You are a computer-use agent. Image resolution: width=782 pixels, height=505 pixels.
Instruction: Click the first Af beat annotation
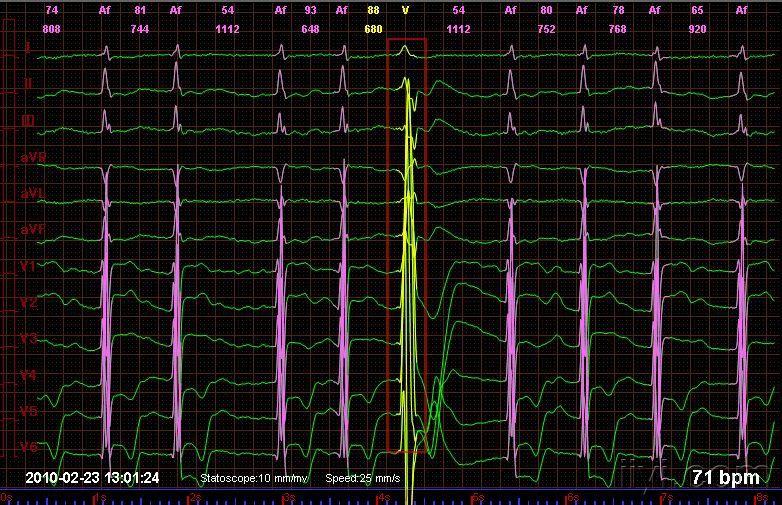click(x=106, y=10)
